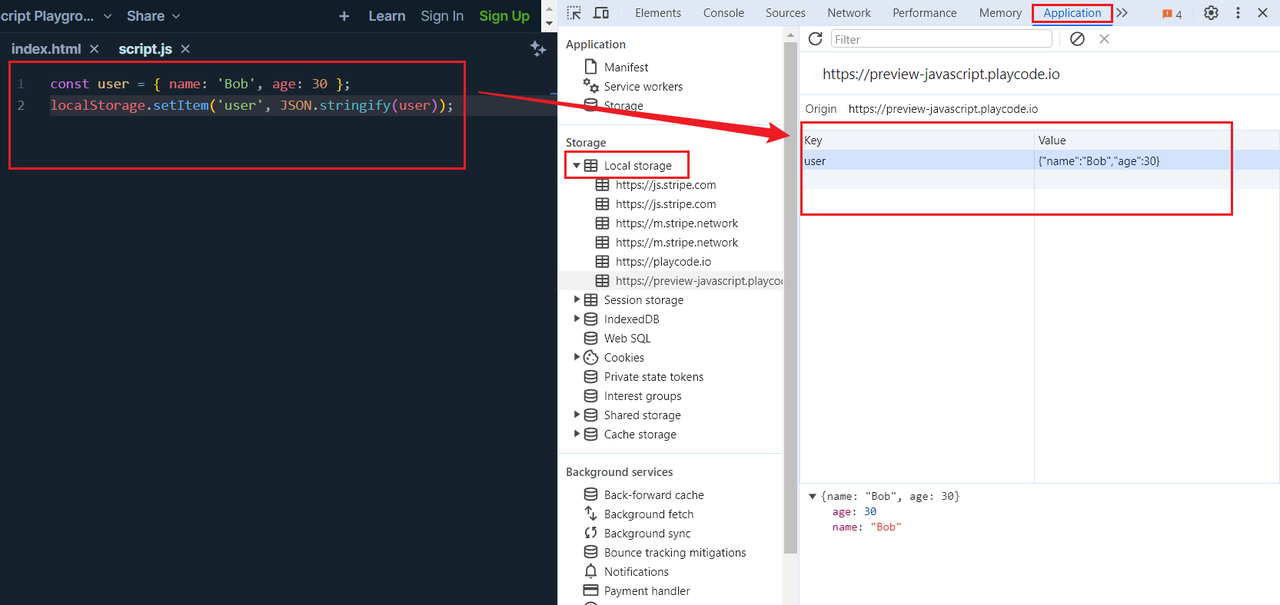This screenshot has height=605, width=1280.
Task: Sort by the Value column header
Action: pyautogui.click(x=1157, y=140)
